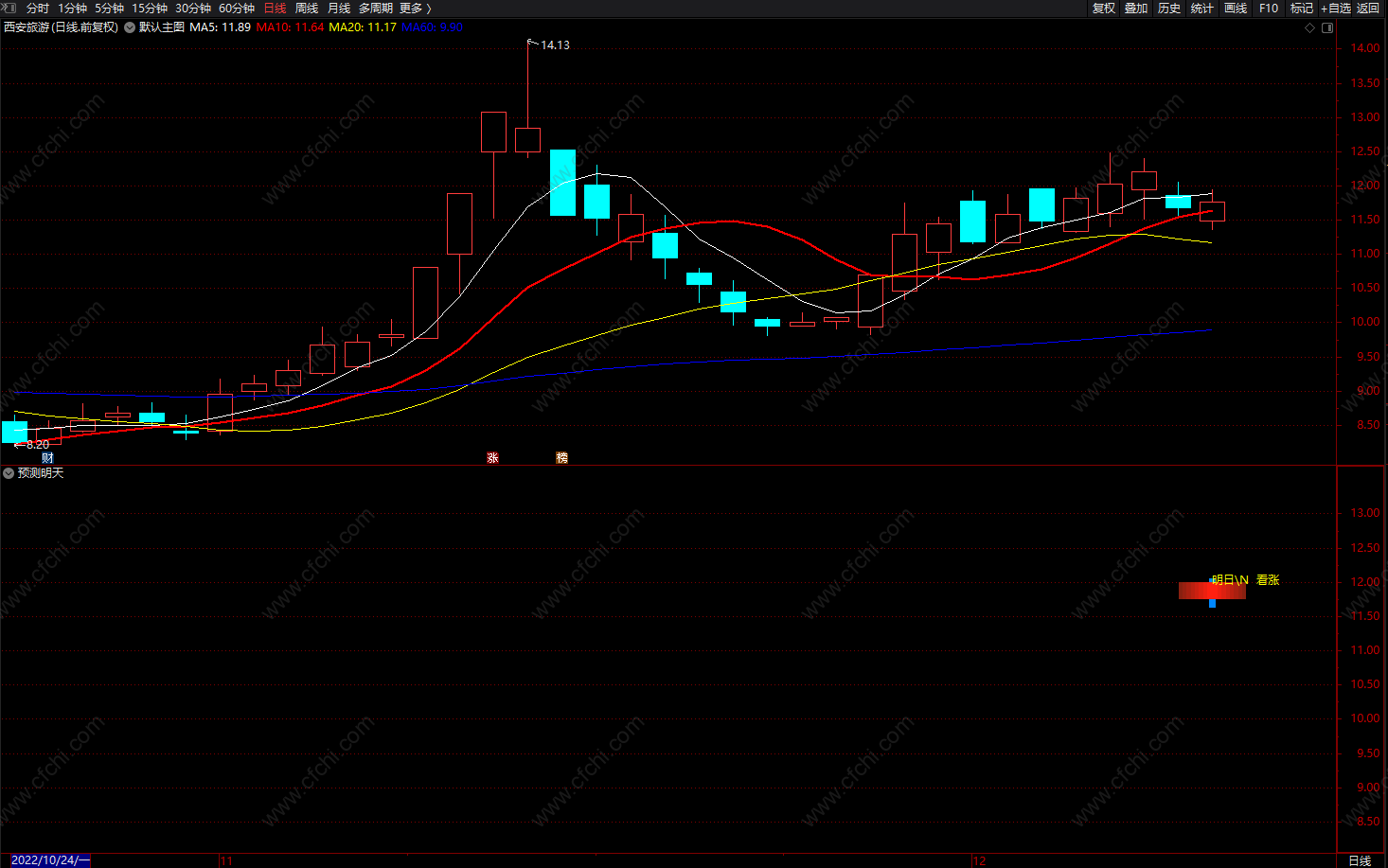The image size is (1388, 868).
Task: Click the 标记 mark button
Action: tap(1302, 8)
